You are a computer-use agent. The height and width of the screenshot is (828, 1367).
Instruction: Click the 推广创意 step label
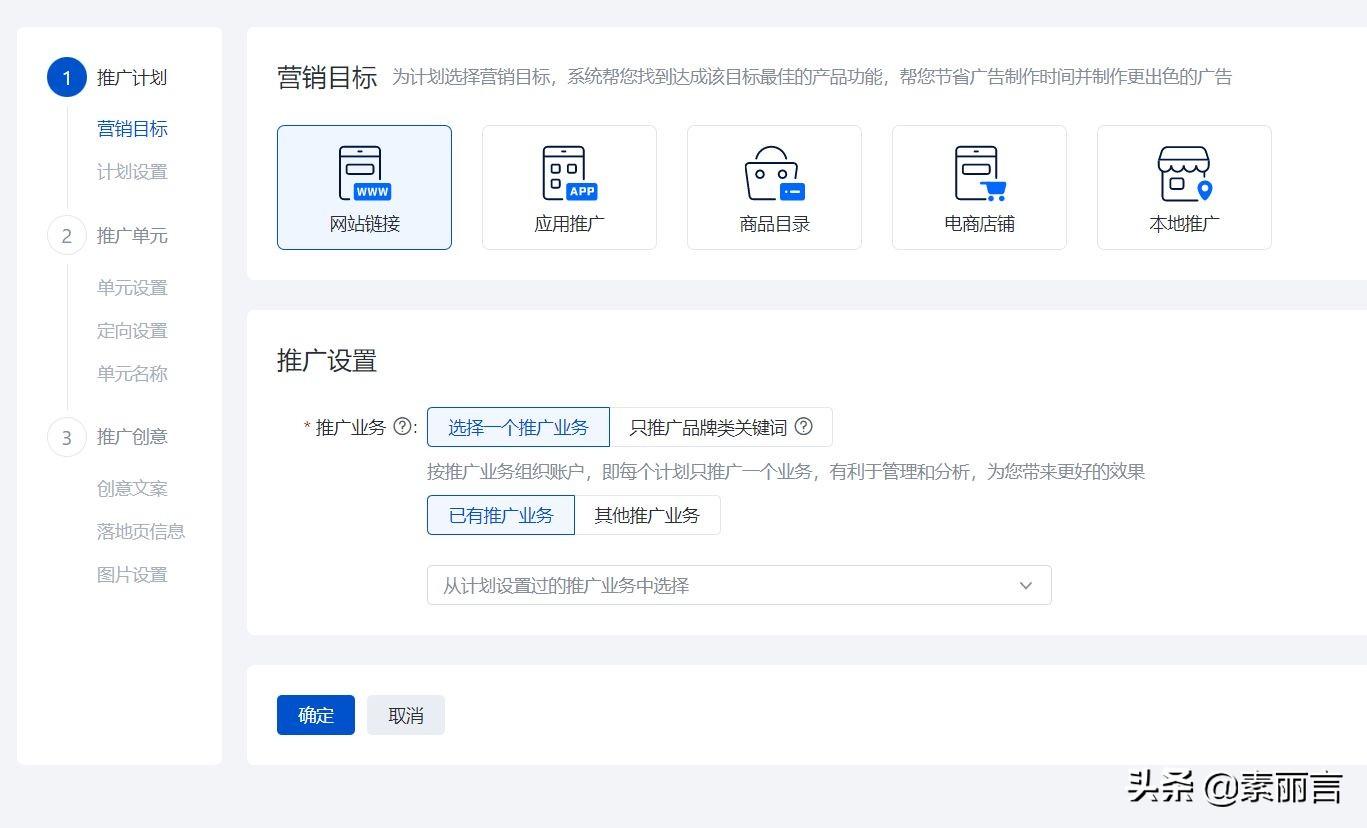(x=132, y=437)
